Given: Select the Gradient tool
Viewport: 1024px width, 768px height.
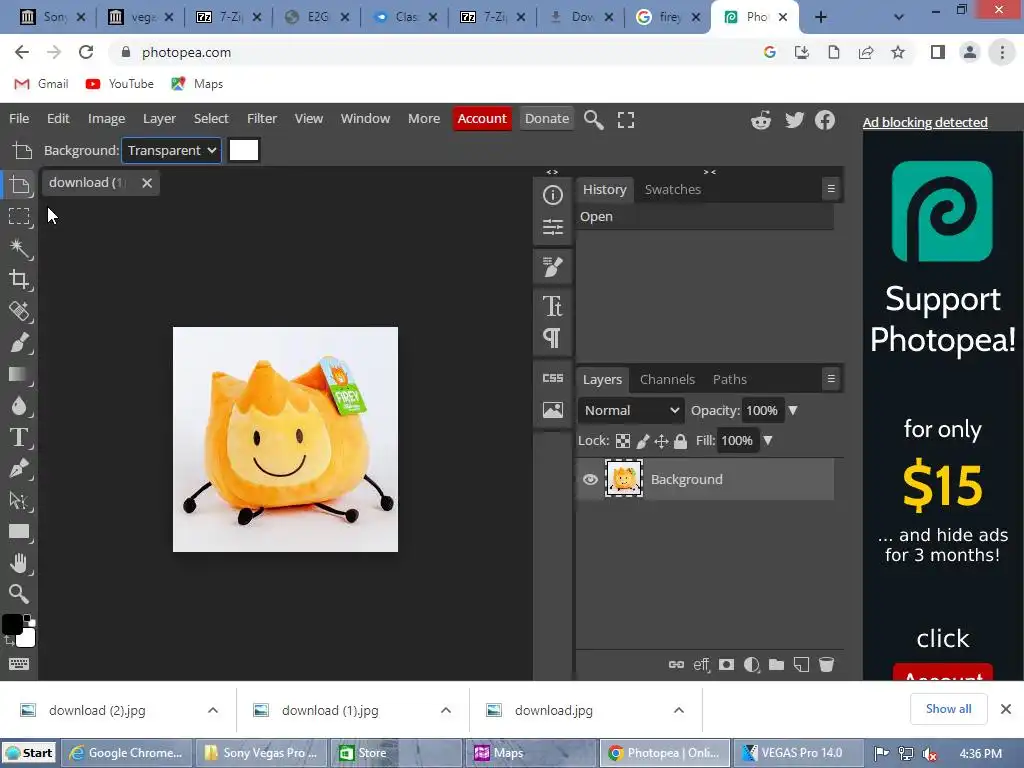Looking at the screenshot, I should [x=19, y=374].
